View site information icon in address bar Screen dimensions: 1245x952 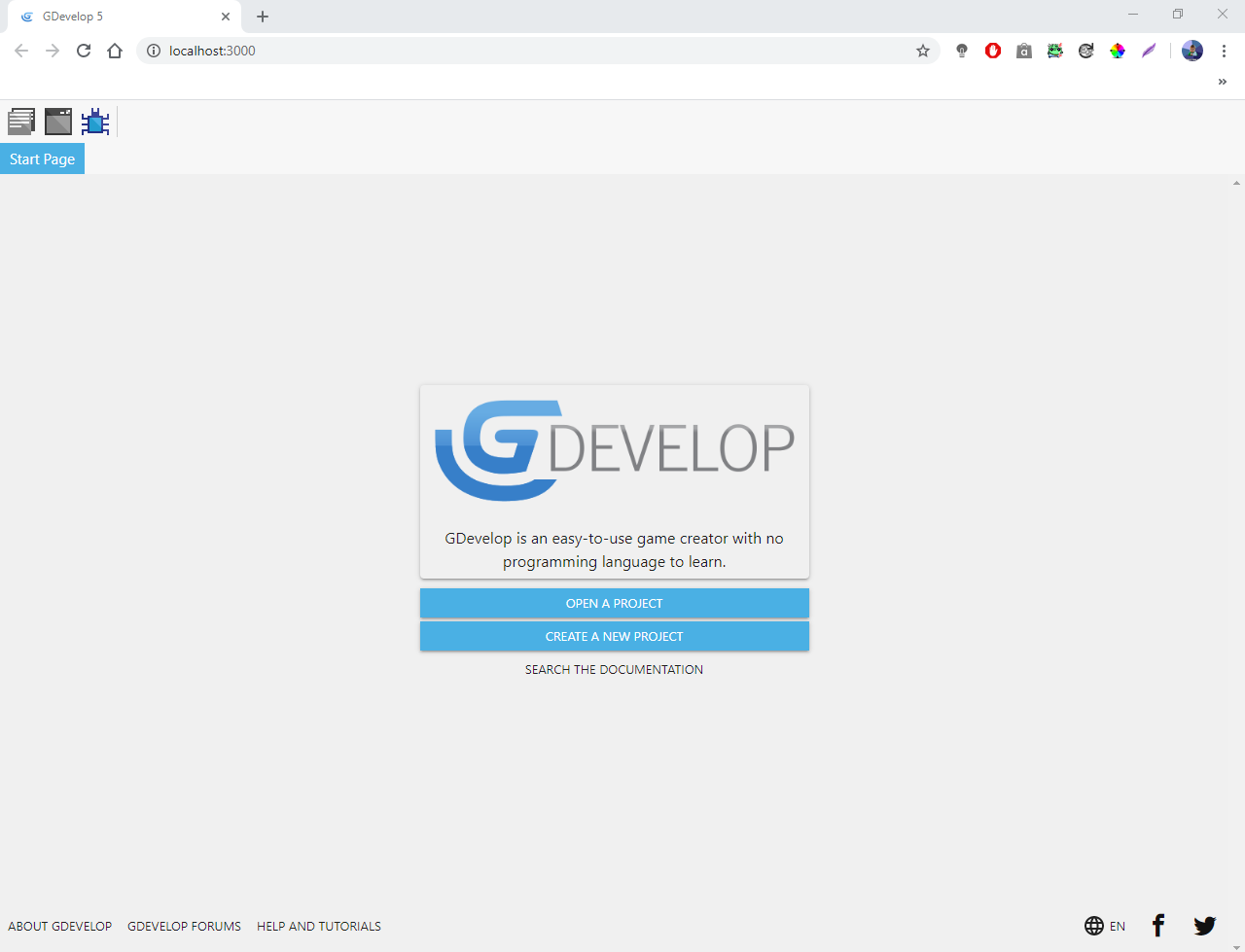point(154,51)
